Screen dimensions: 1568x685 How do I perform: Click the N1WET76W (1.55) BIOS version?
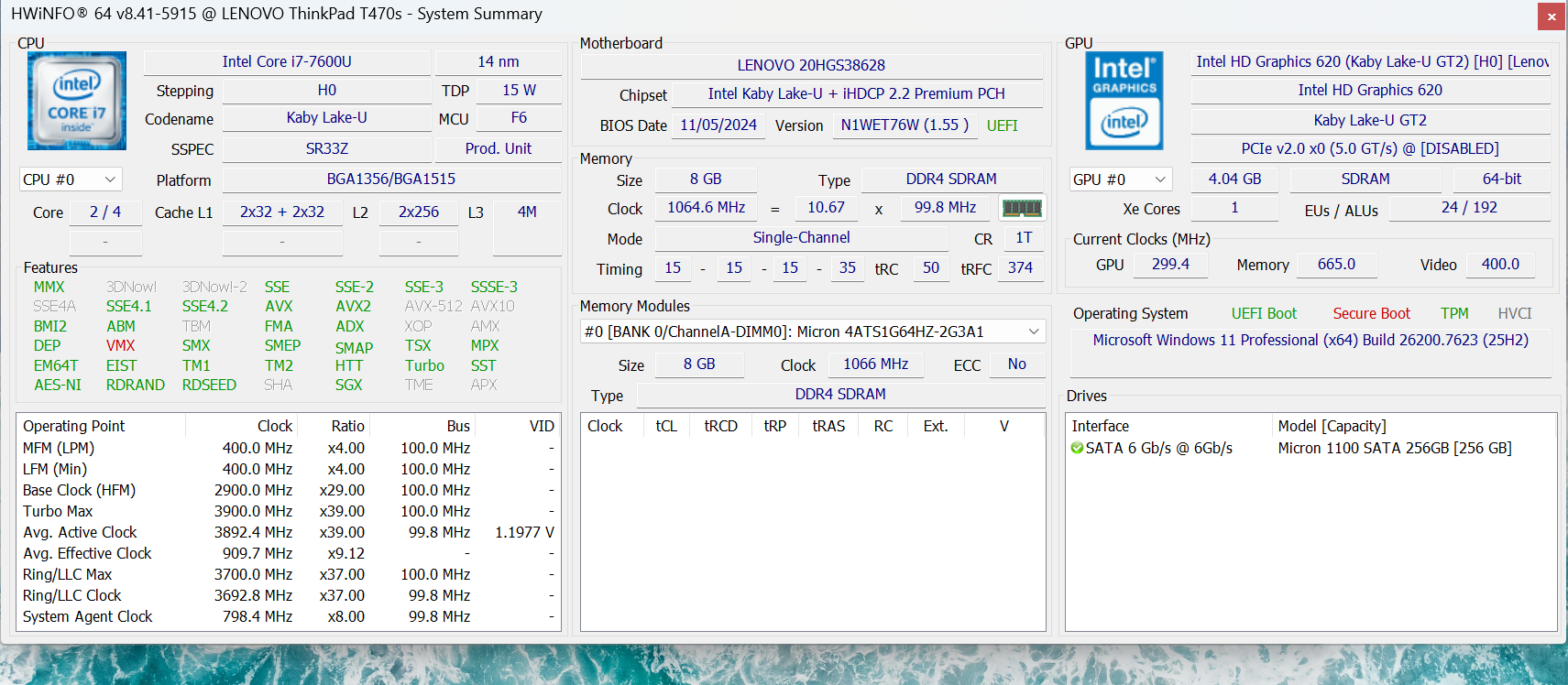coord(905,125)
